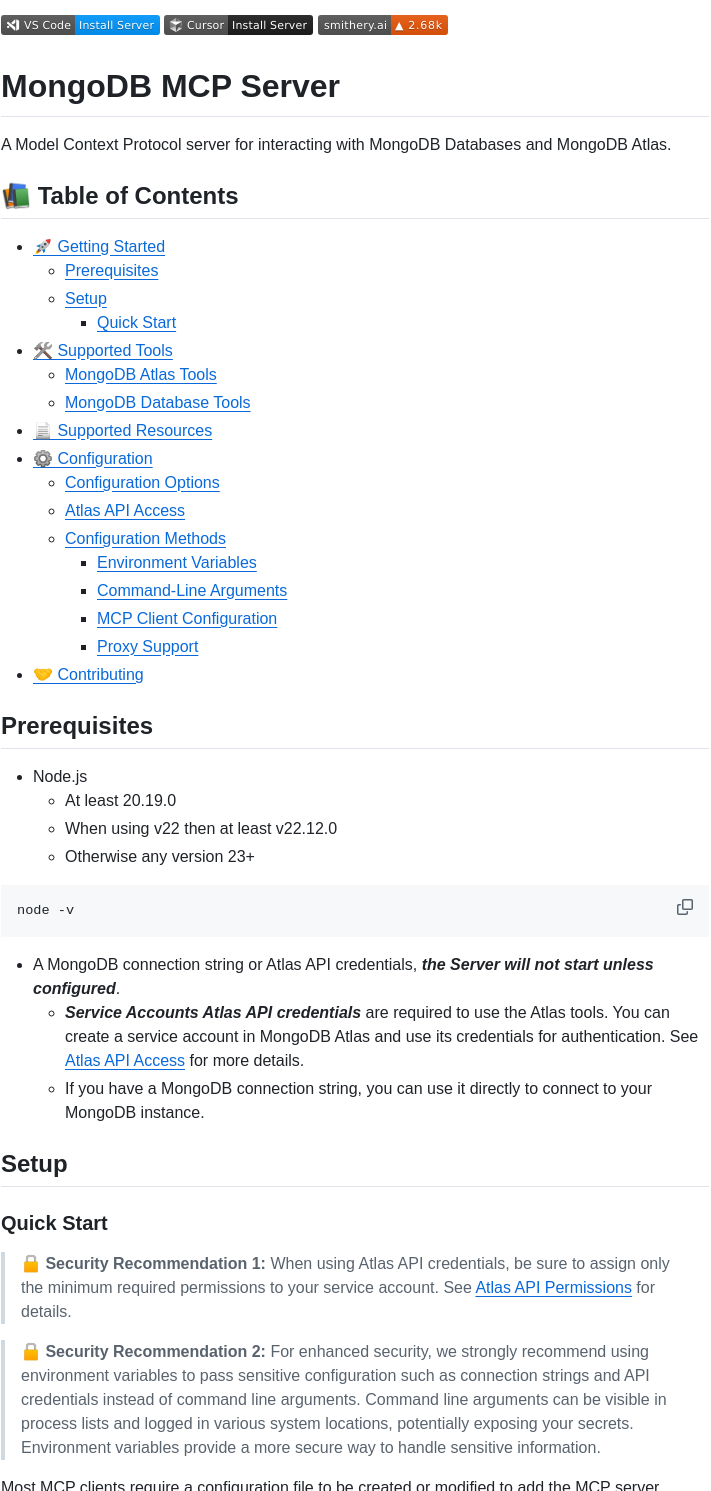Open the Proxy Support link
711x1491 pixels.
147,646
